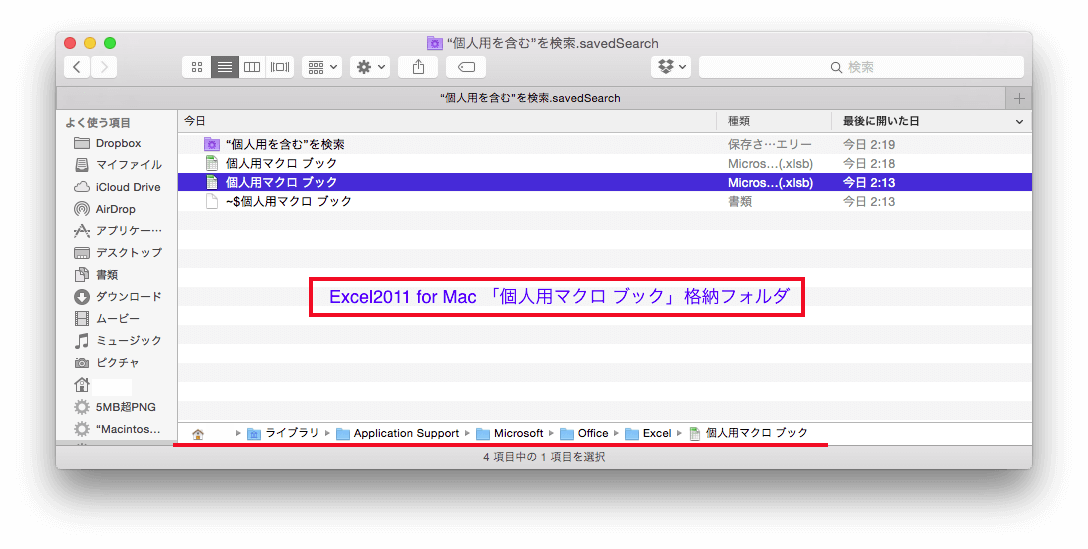This screenshot has height=549, width=1088.
Task: Click the 今日 2:19 date cell
Action: (x=869, y=144)
